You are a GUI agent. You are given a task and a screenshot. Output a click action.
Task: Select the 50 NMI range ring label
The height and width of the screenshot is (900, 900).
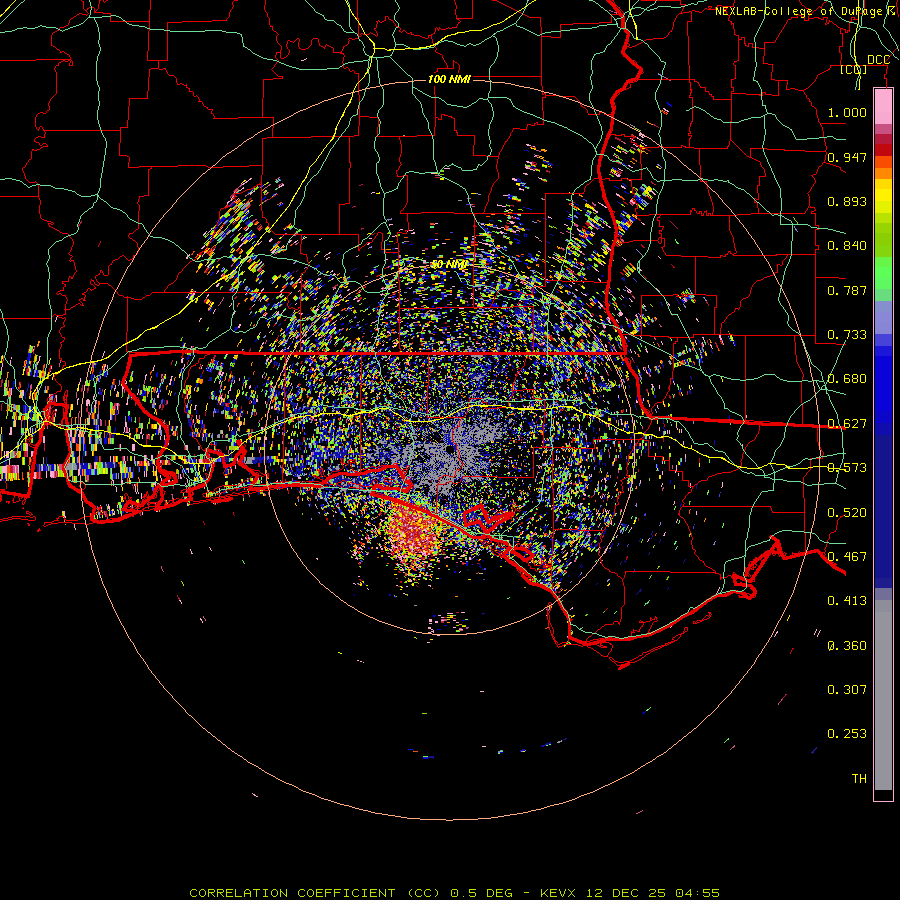point(449,265)
